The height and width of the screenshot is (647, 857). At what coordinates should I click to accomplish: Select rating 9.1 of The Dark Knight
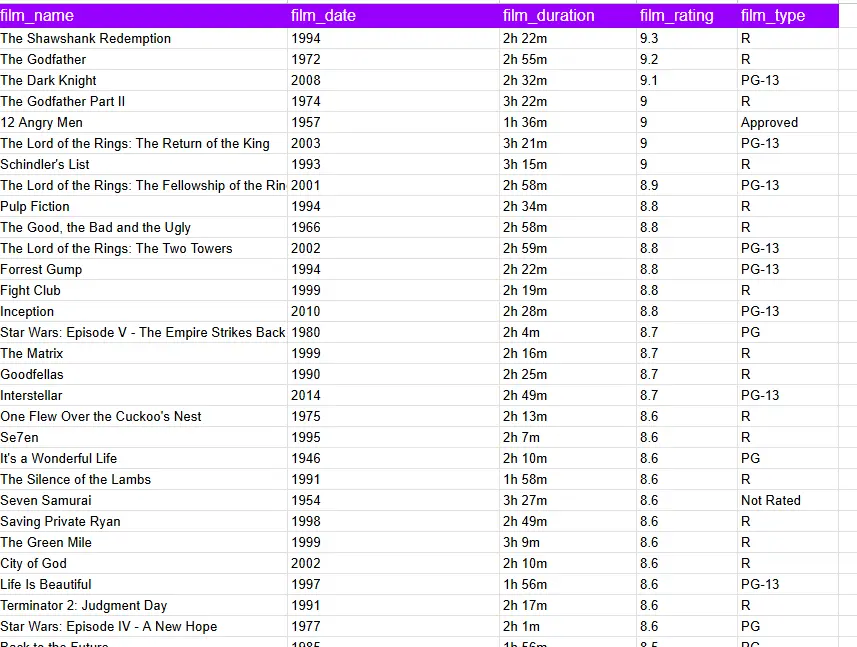pos(687,80)
